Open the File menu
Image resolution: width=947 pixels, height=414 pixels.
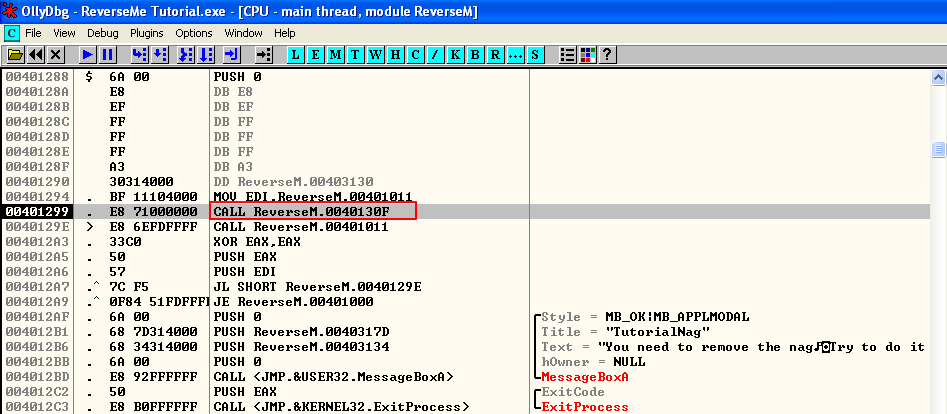(x=33, y=33)
